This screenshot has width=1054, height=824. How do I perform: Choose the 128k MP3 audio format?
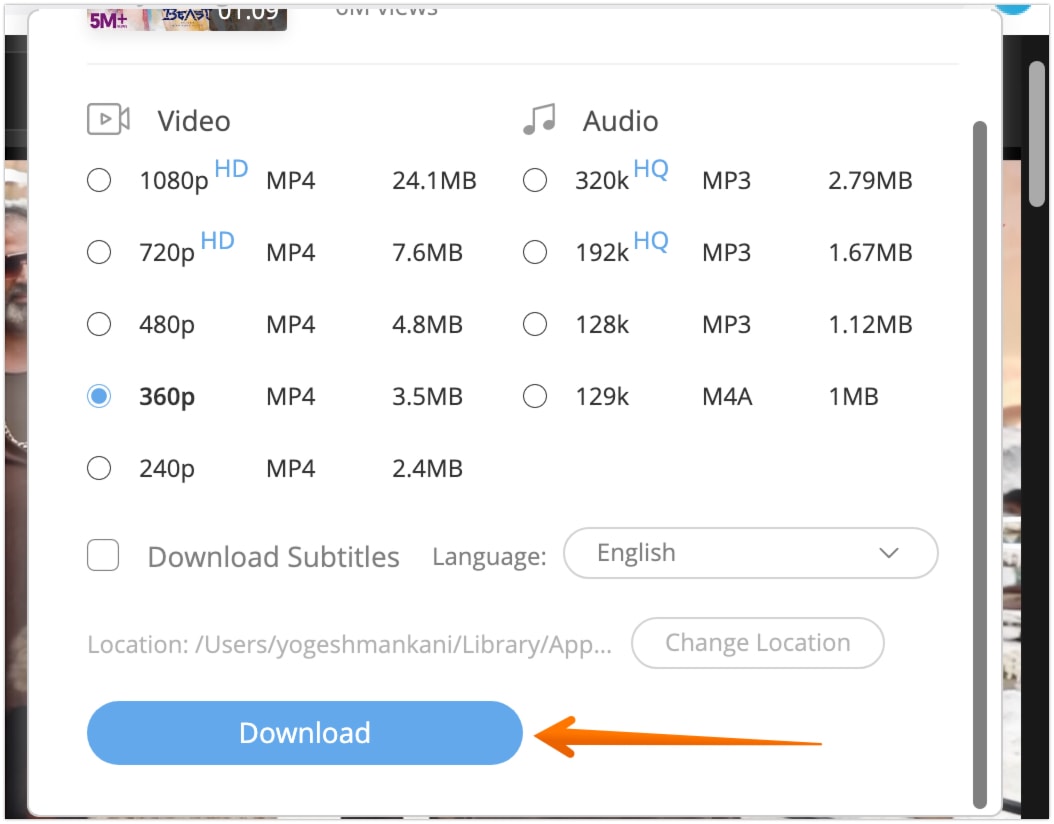pyautogui.click(x=535, y=324)
